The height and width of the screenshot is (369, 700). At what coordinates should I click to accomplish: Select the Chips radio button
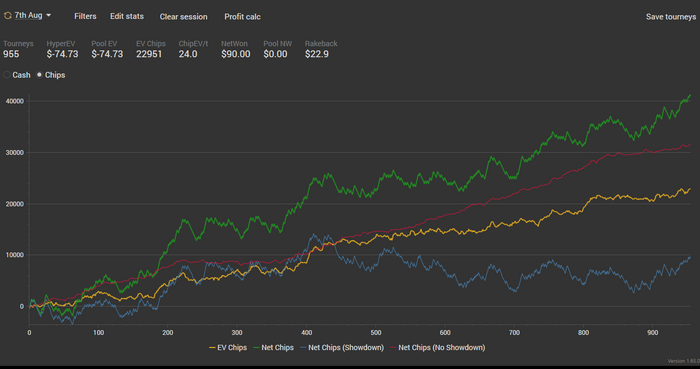pos(39,75)
